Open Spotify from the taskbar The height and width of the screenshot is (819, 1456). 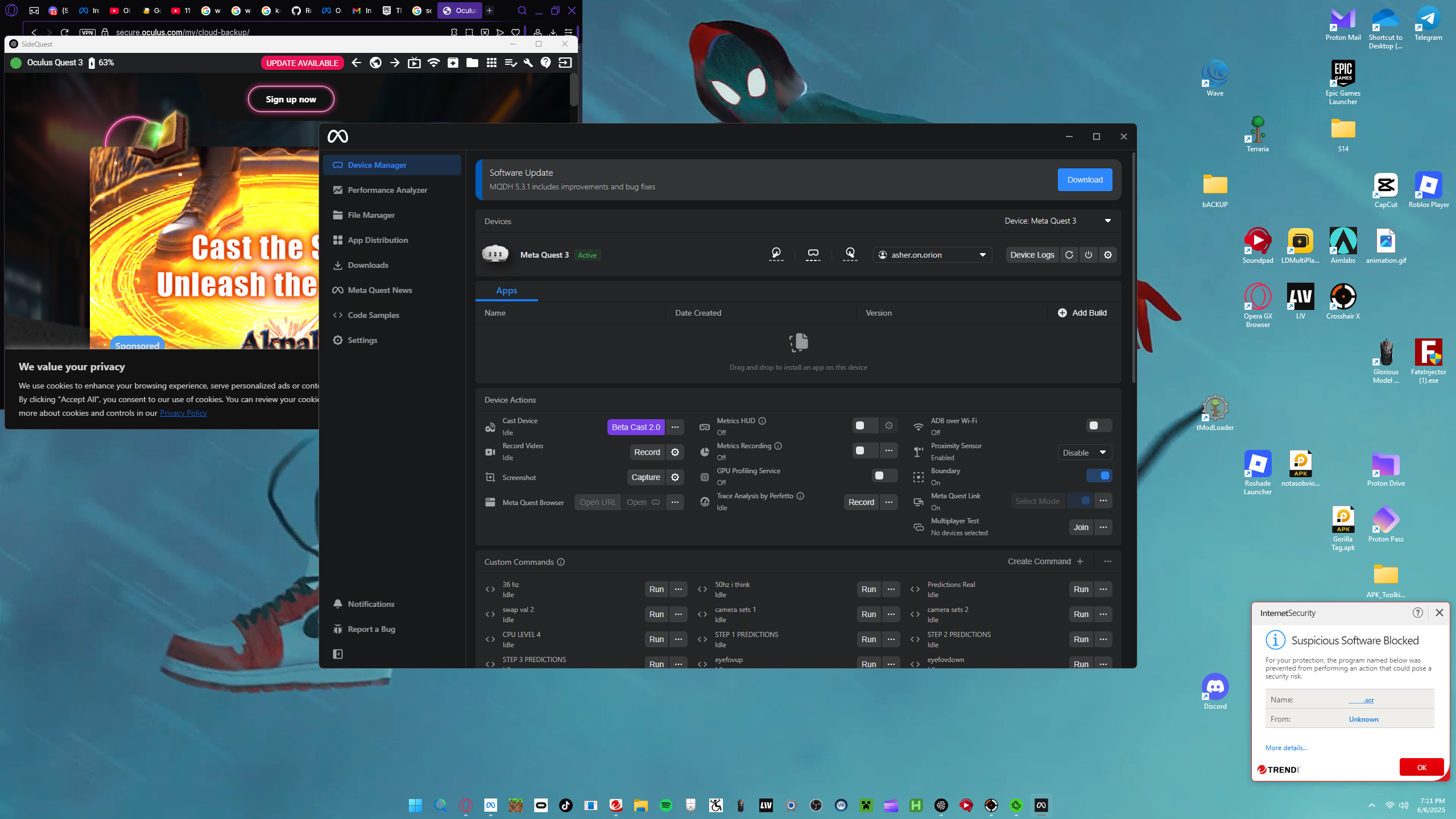pyautogui.click(x=665, y=805)
